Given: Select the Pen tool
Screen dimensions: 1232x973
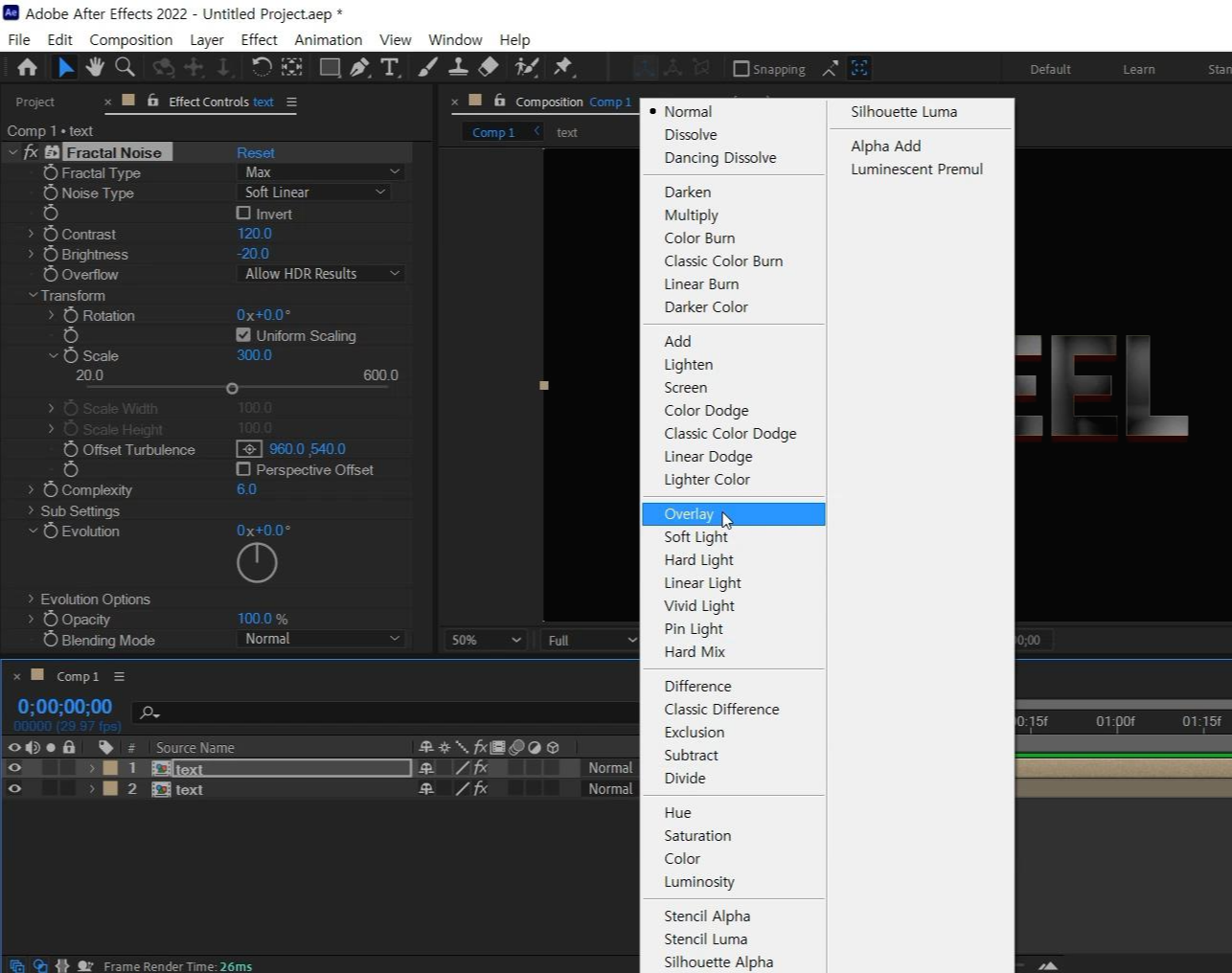Looking at the screenshot, I should coord(359,67).
